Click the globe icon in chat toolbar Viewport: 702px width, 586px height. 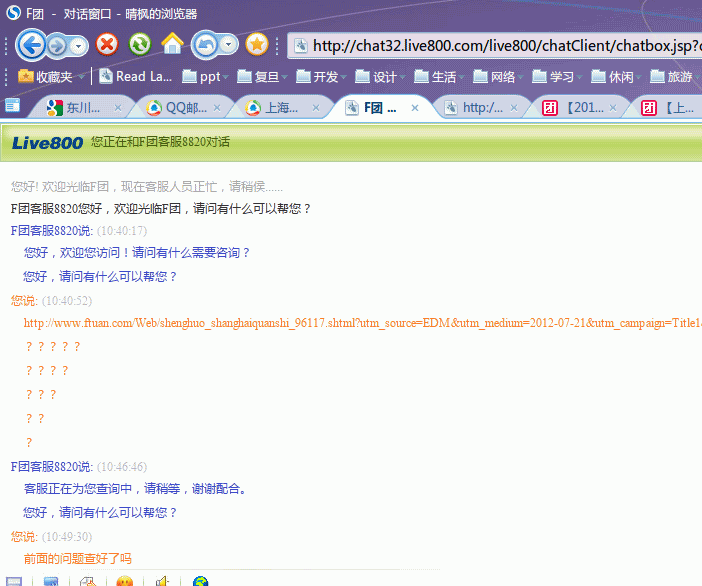pos(200,581)
